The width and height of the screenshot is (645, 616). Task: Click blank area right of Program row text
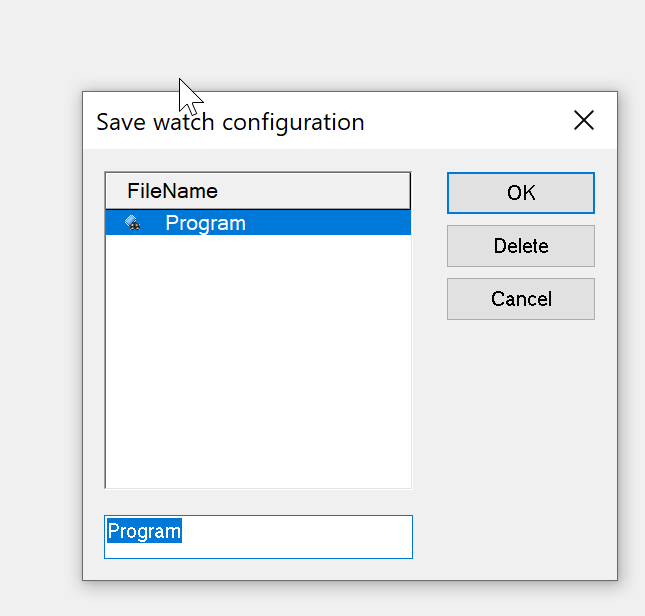pos(328,223)
